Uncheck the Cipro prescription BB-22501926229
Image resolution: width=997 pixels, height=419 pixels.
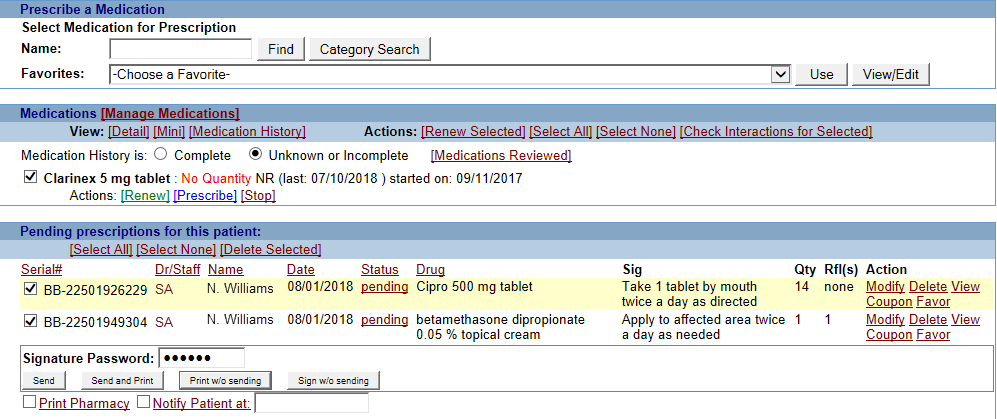(x=30, y=290)
